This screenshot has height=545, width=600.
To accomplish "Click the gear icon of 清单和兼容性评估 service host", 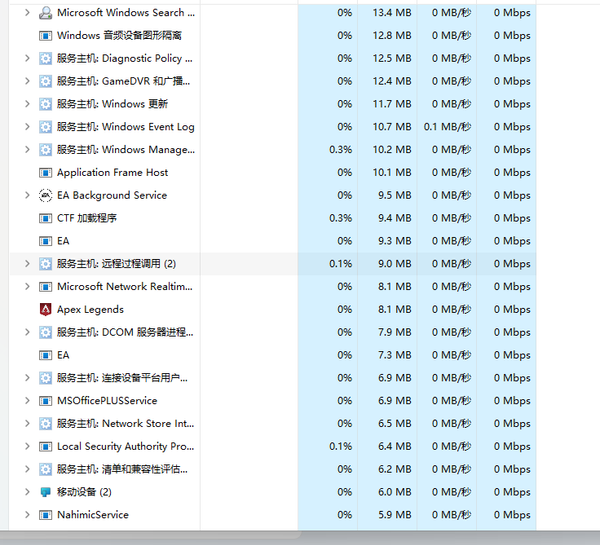I will pos(46,470).
